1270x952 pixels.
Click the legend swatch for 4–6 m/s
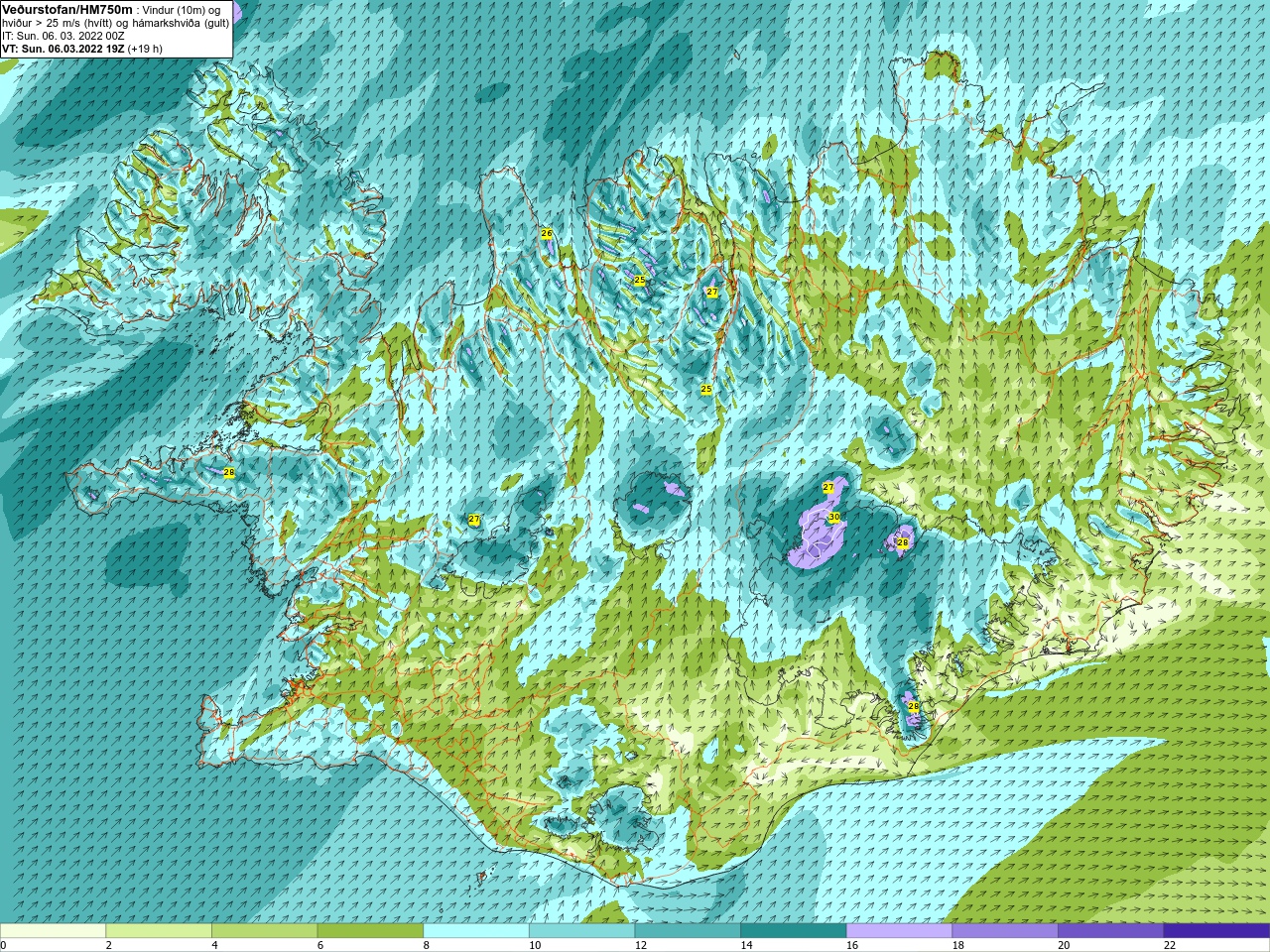pyautogui.click(x=264, y=931)
